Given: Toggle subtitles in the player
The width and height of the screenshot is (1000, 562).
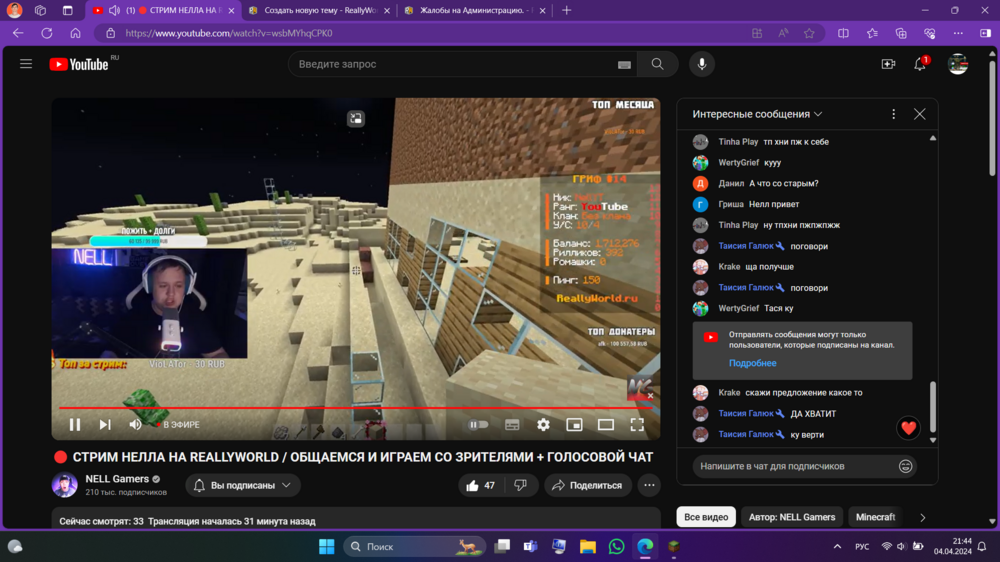Looking at the screenshot, I should pyautogui.click(x=512, y=425).
